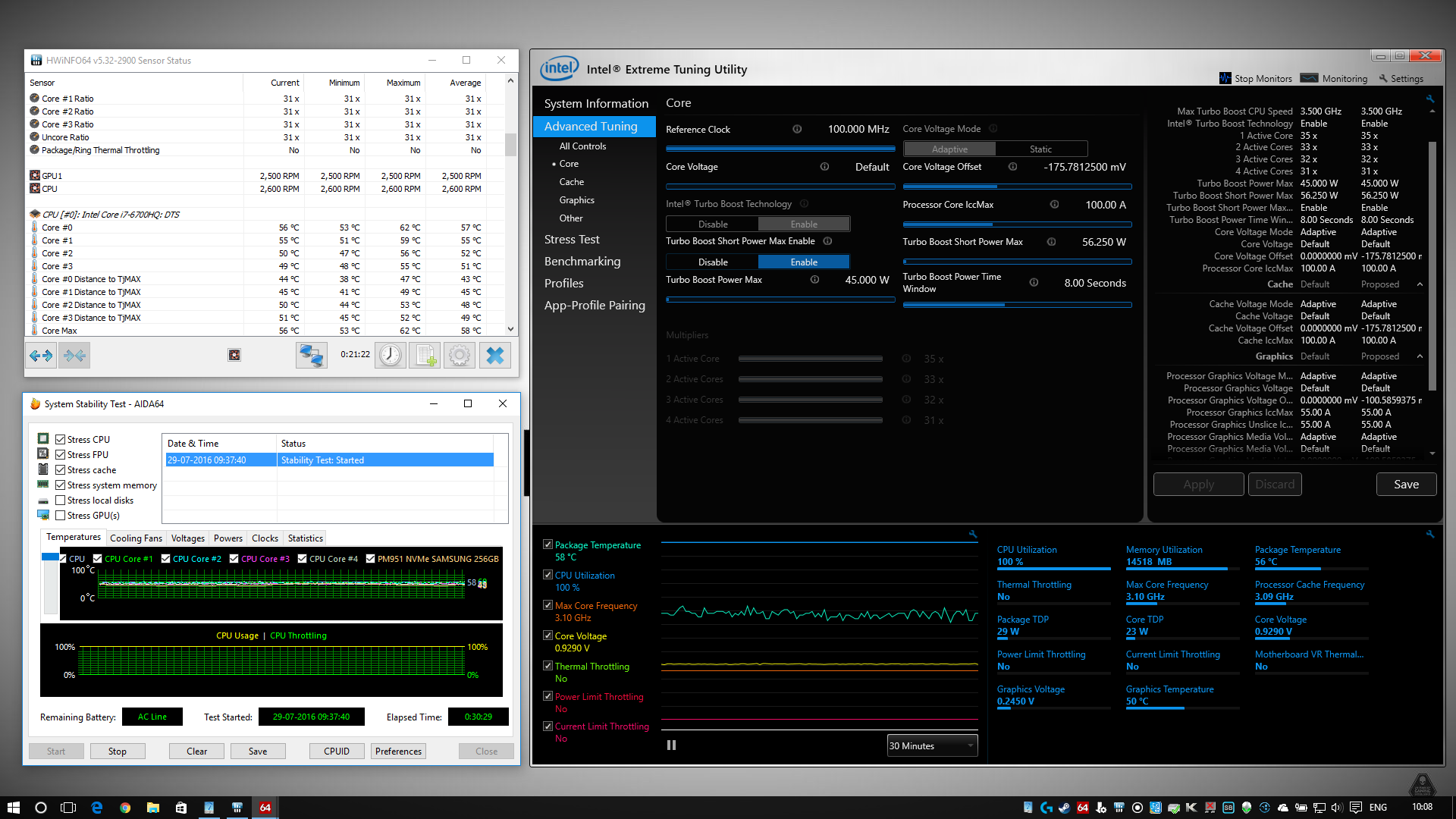1456x819 pixels.
Task: Toggle Stress cache checkbox
Action: (x=60, y=470)
